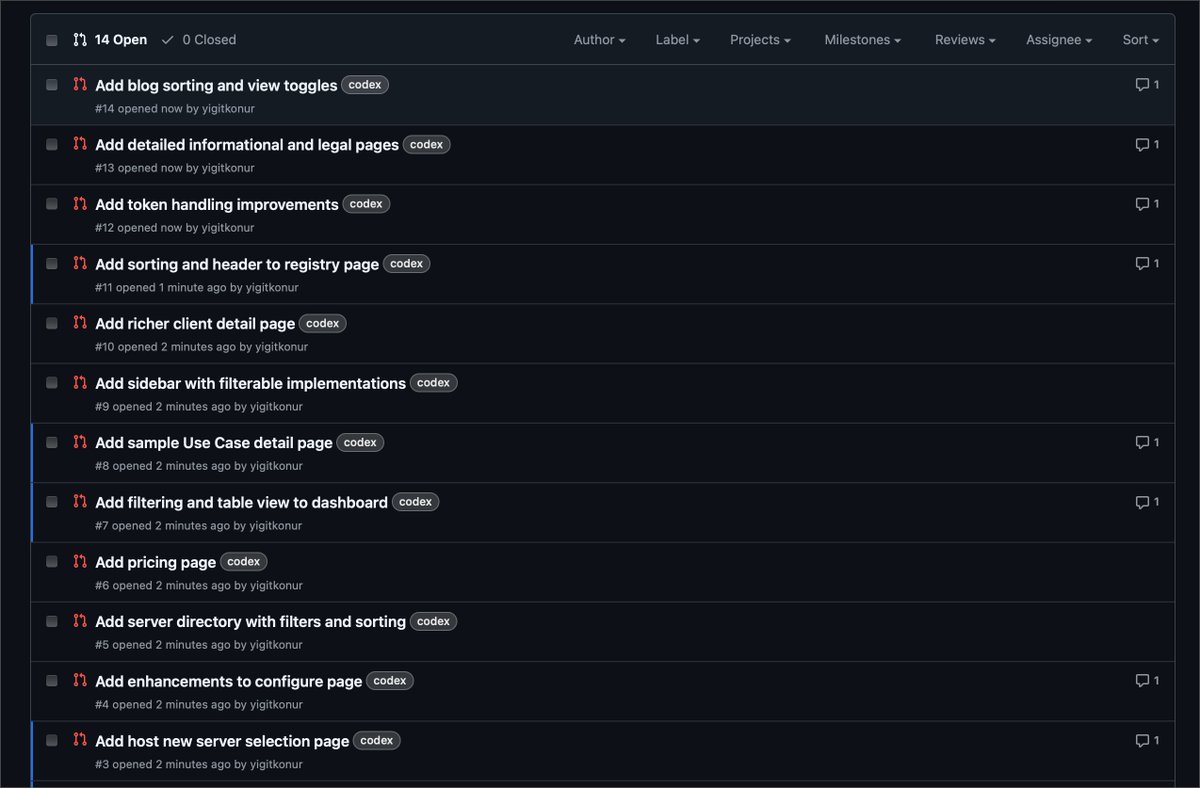Click pull request icon for #8 Use Case detail

point(80,442)
